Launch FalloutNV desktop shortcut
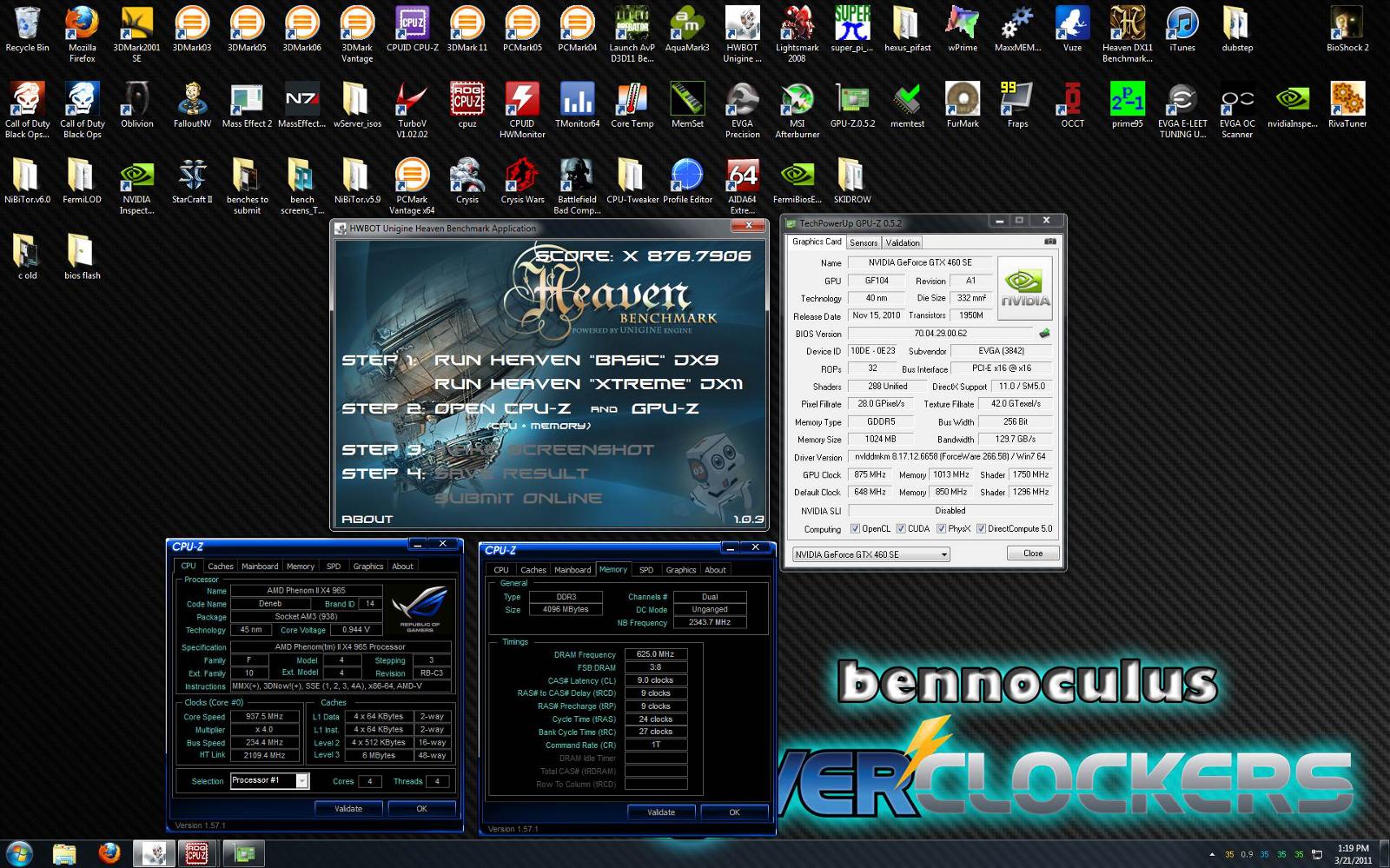1390x868 pixels. coord(192,105)
